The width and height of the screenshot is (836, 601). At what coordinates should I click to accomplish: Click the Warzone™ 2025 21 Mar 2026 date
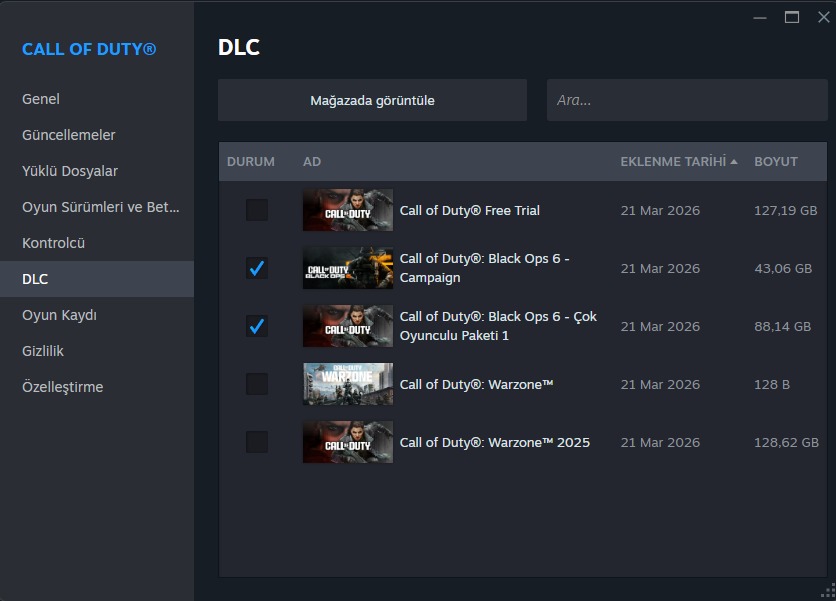(x=660, y=443)
